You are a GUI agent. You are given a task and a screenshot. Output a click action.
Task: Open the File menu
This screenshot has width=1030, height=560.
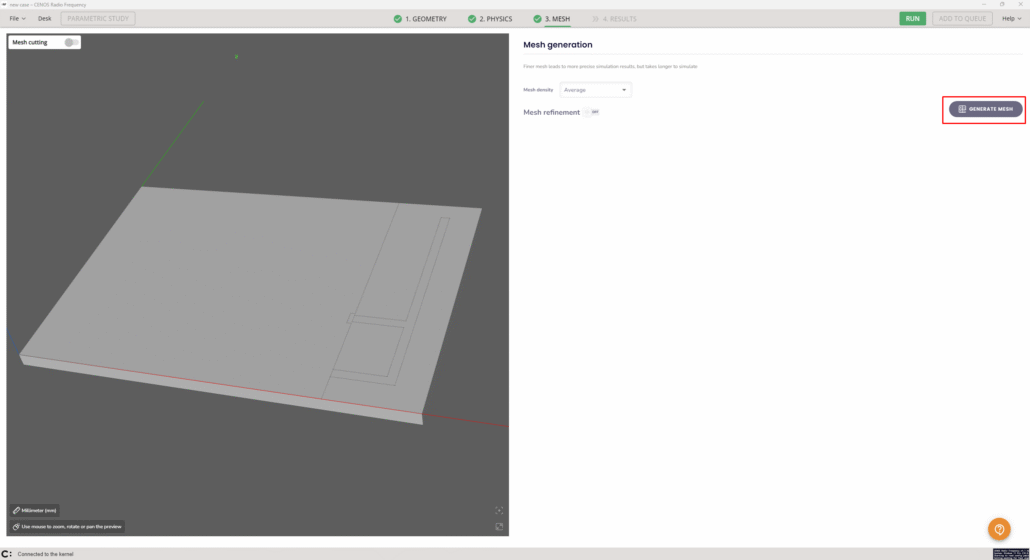pyautogui.click(x=17, y=19)
